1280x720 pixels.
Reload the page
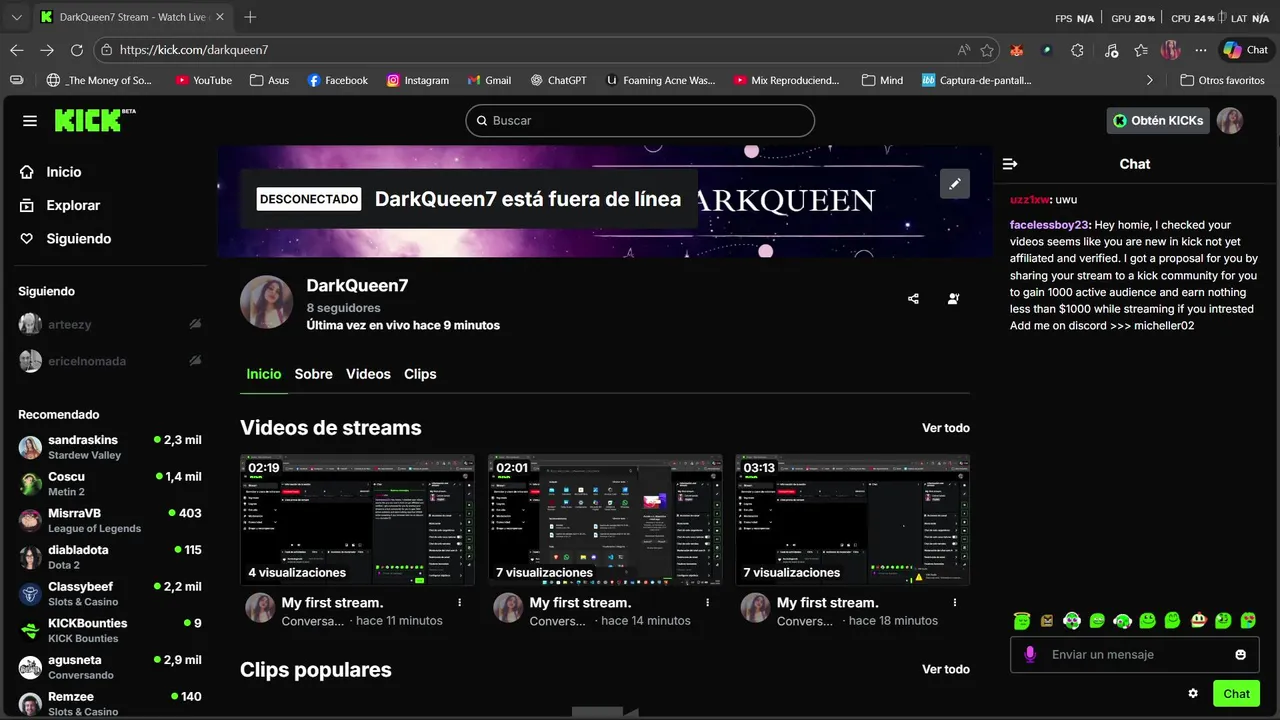[77, 50]
